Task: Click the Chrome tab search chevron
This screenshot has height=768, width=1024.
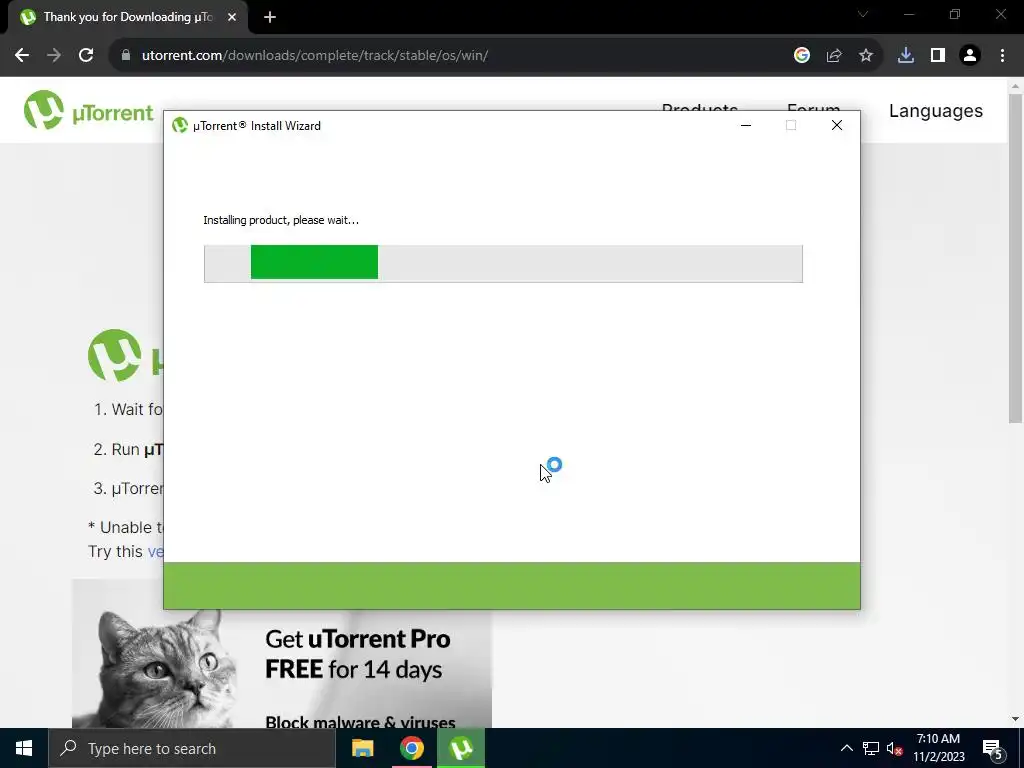Action: [863, 14]
